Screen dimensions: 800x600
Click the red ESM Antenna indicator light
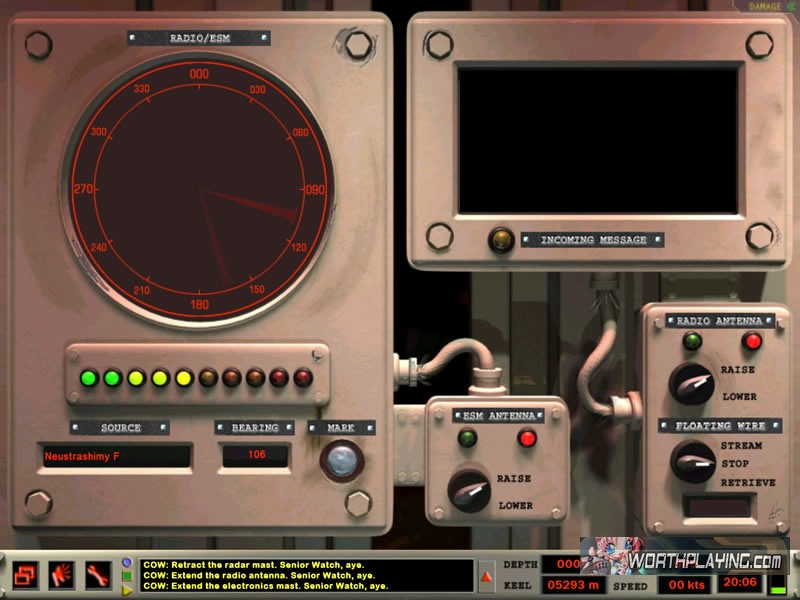tap(526, 438)
